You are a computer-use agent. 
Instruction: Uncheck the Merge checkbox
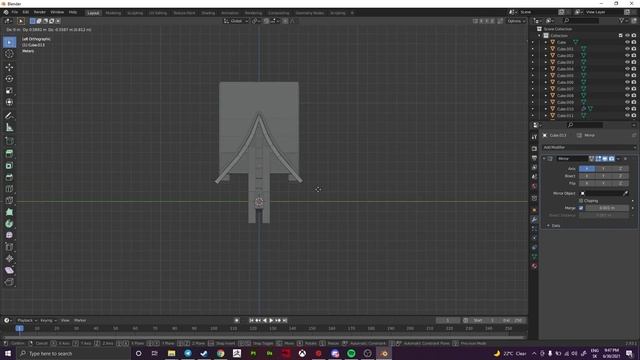pyautogui.click(x=581, y=208)
